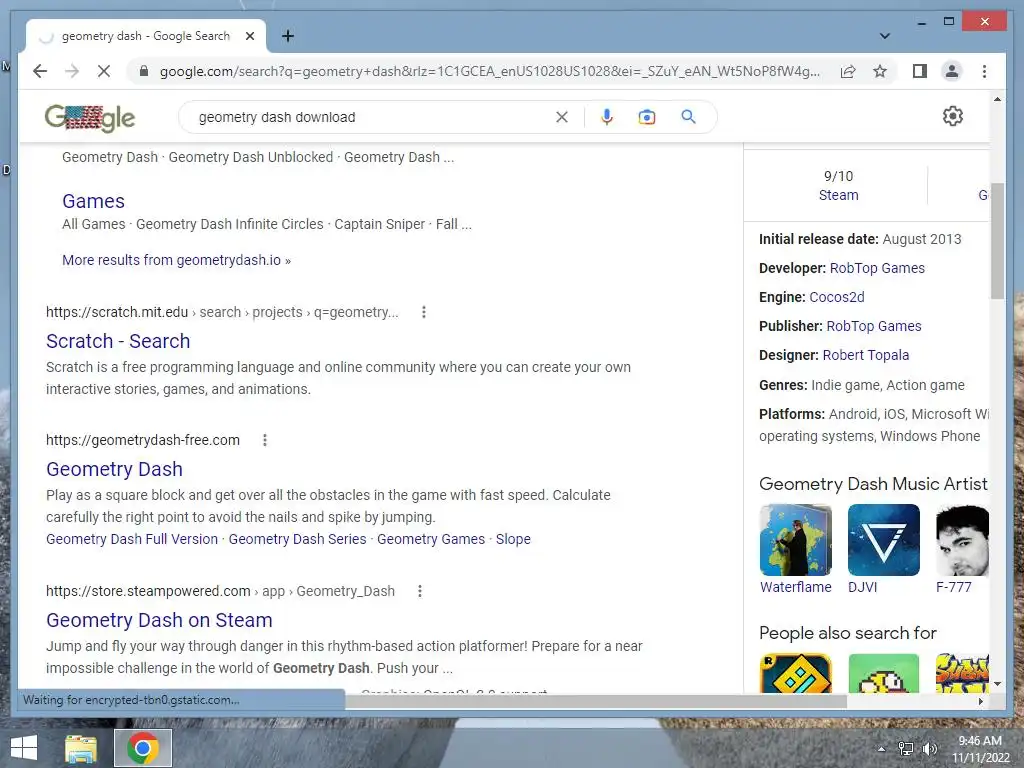This screenshot has width=1024, height=768.
Task: Select the F-777 artist thumbnail
Action: [x=963, y=539]
